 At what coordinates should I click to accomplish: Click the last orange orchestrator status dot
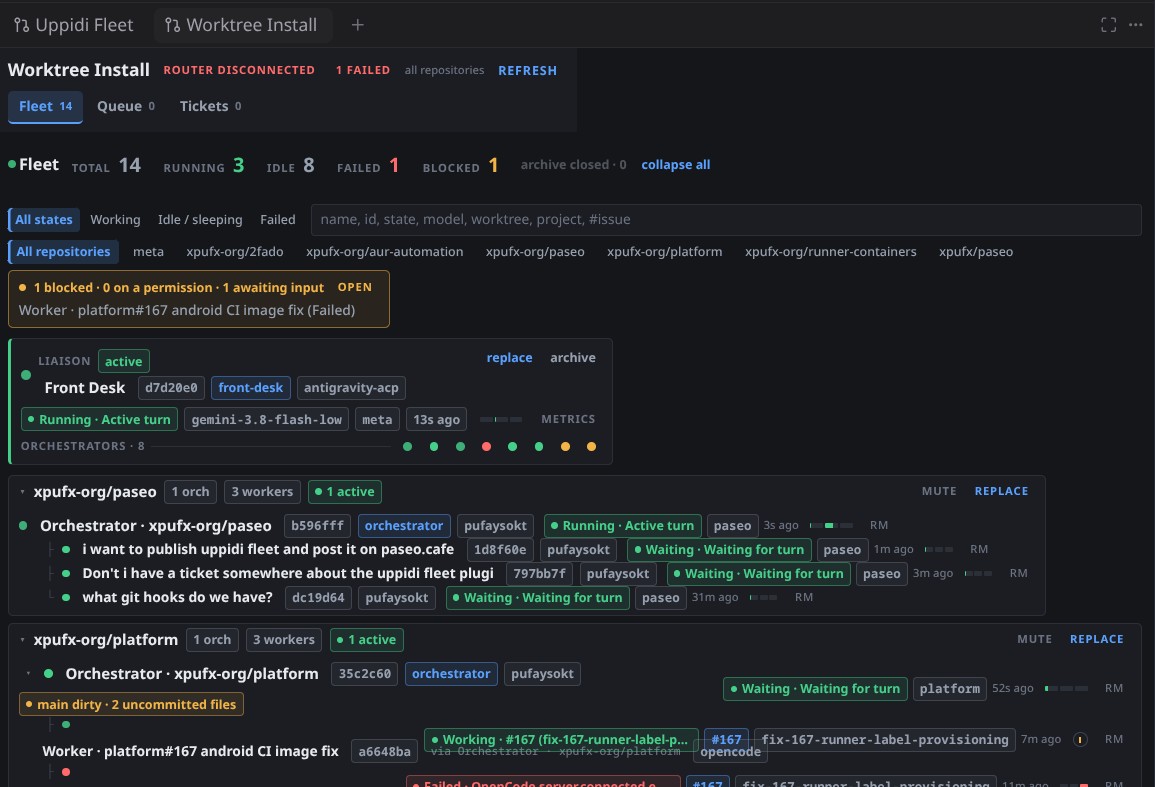591,447
